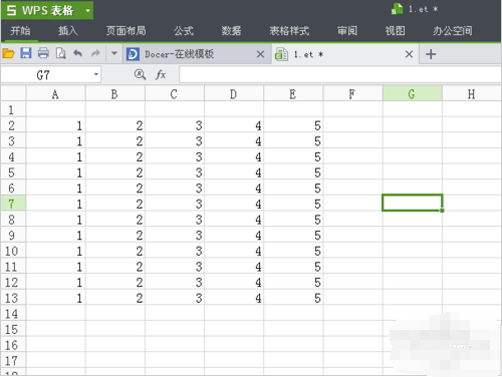Screen dimensions: 502x377
Task: Save the spreadsheet using the floppy icon
Action: pos(26,53)
